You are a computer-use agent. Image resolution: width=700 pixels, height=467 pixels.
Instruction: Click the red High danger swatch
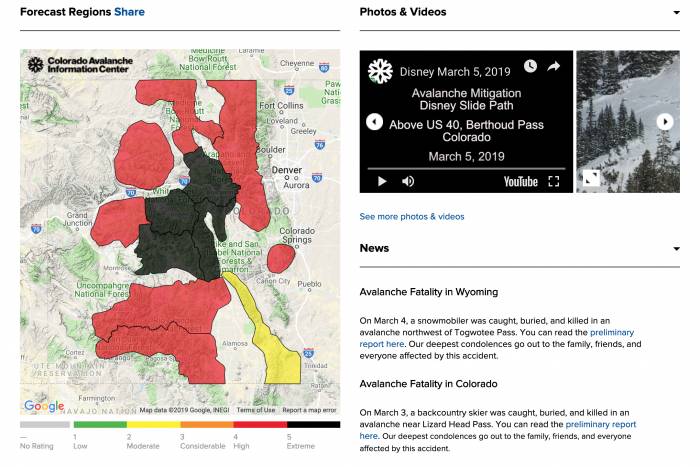pyautogui.click(x=260, y=425)
